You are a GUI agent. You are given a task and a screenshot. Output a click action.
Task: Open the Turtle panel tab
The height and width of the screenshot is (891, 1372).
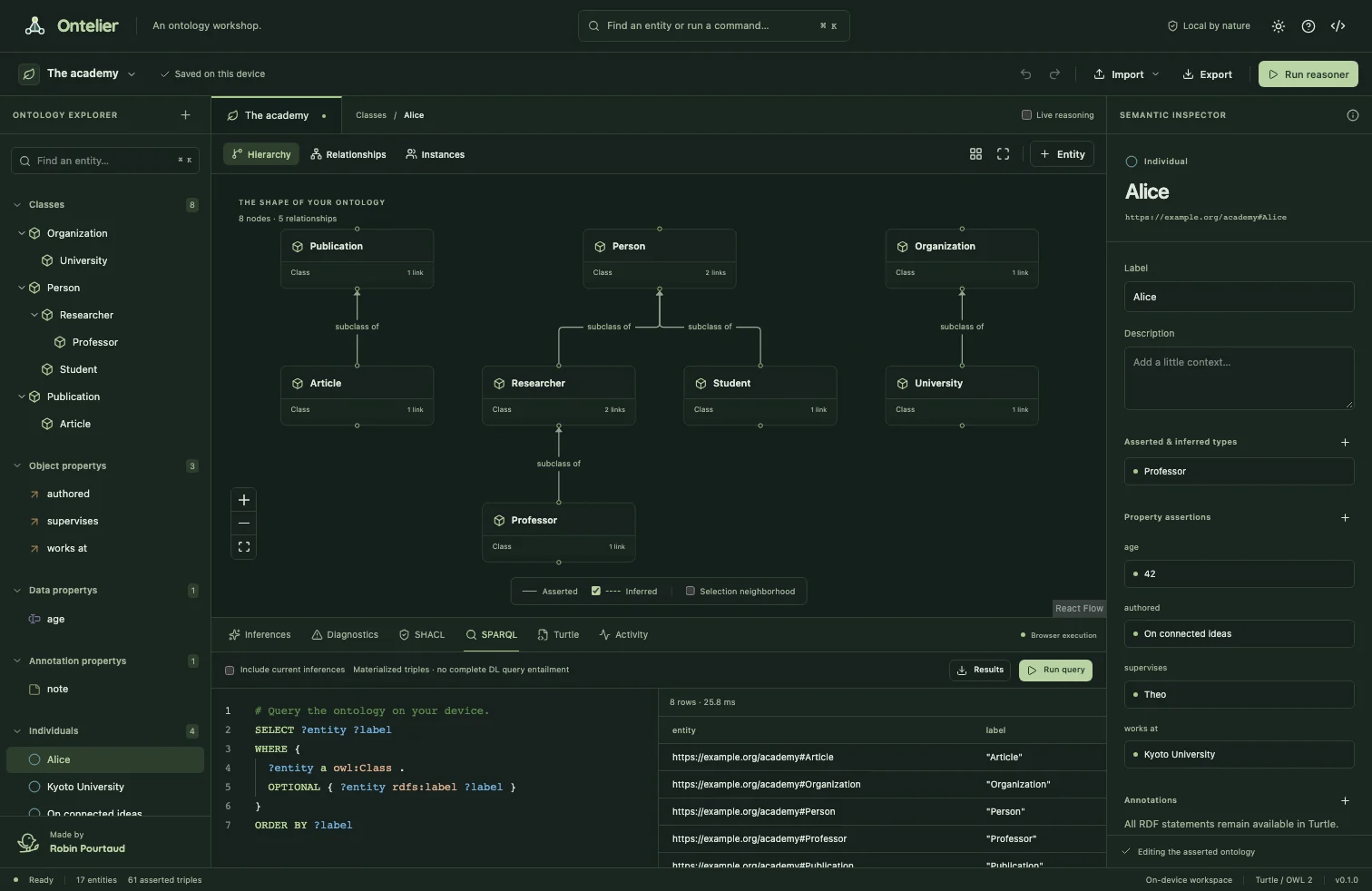click(558, 635)
